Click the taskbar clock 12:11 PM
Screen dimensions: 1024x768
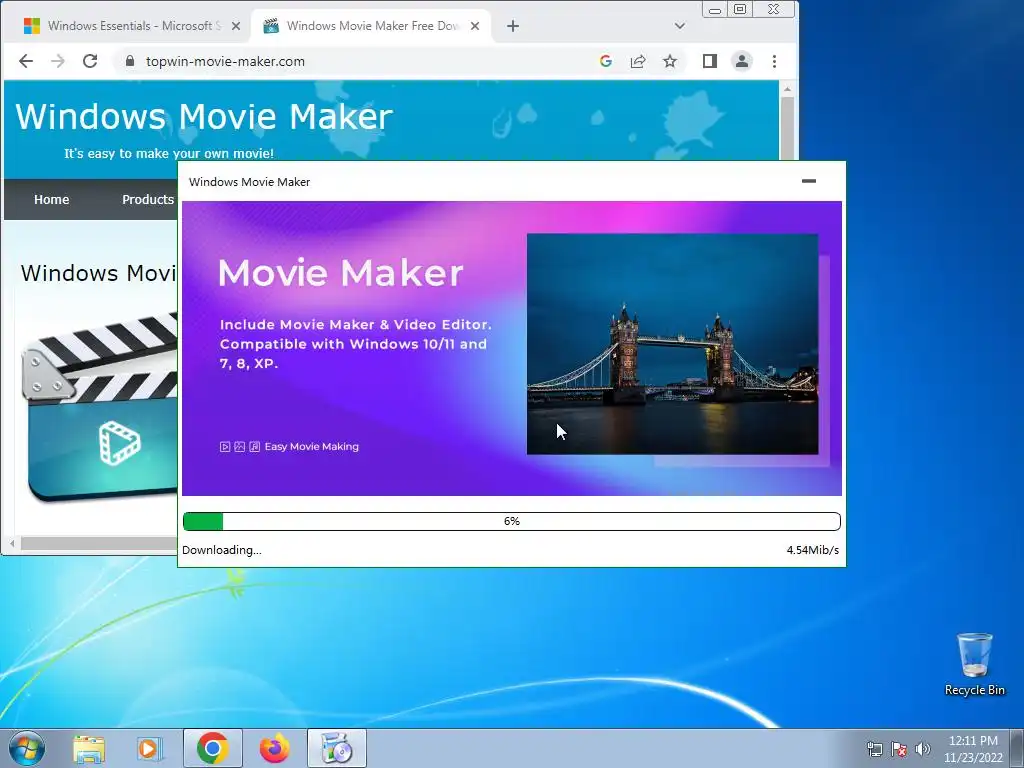(973, 741)
